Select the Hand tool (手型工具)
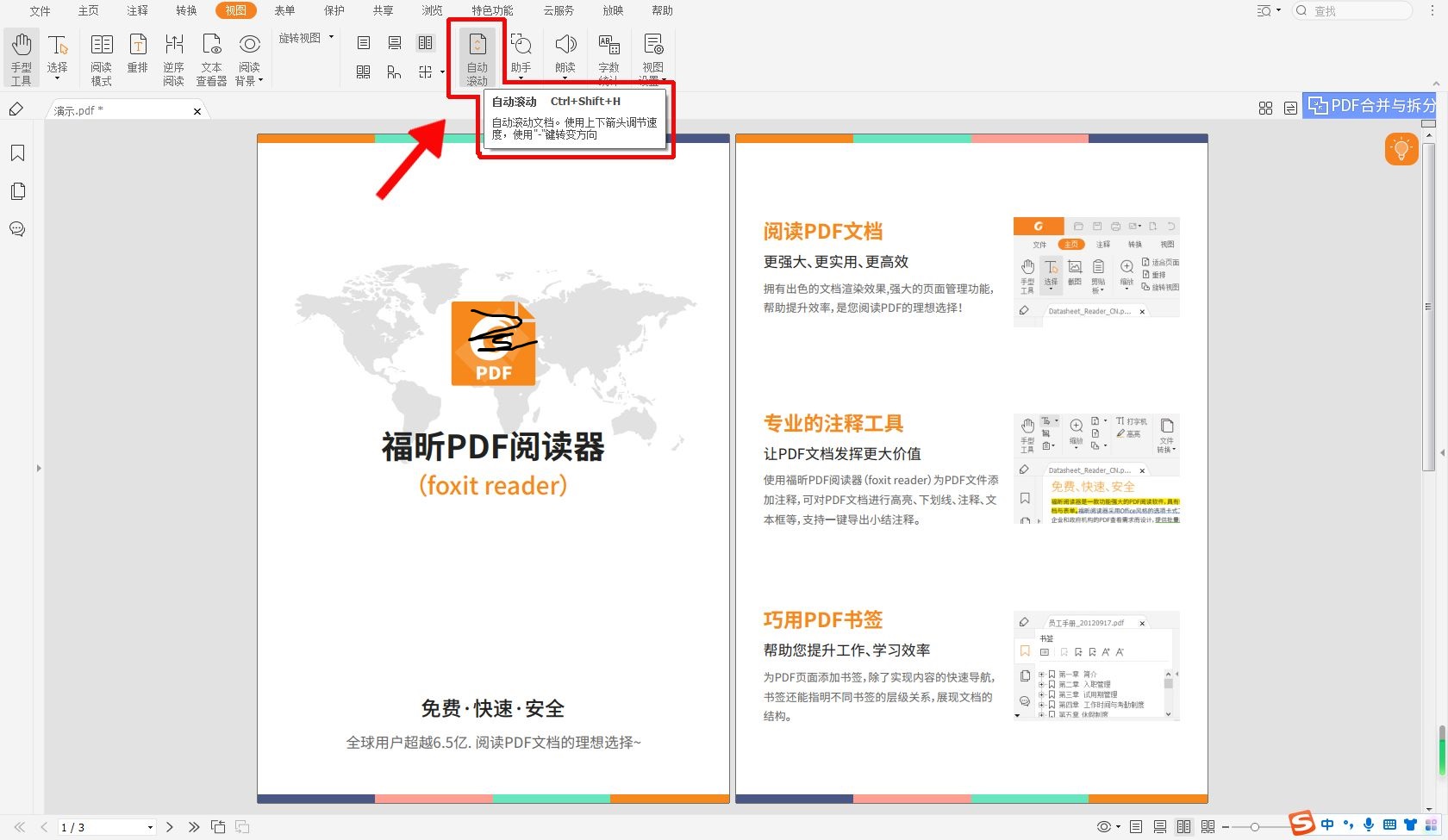The height and width of the screenshot is (840, 1448). 21,56
